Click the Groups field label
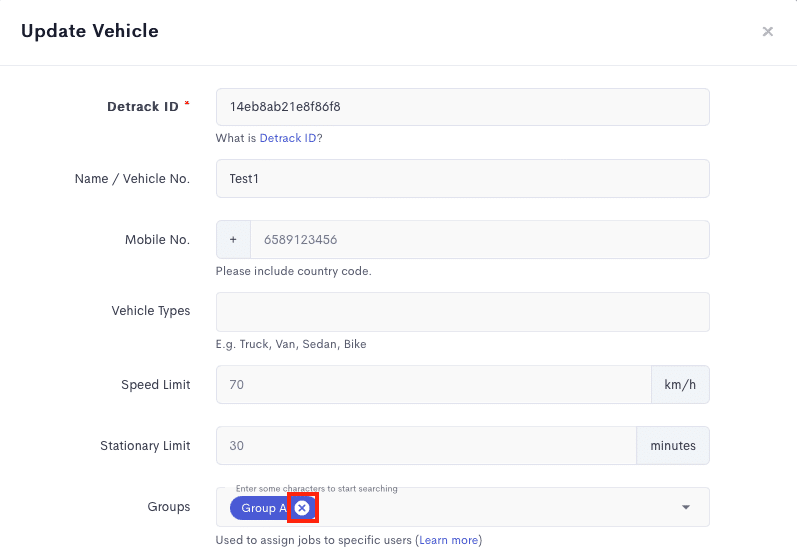 click(x=169, y=507)
